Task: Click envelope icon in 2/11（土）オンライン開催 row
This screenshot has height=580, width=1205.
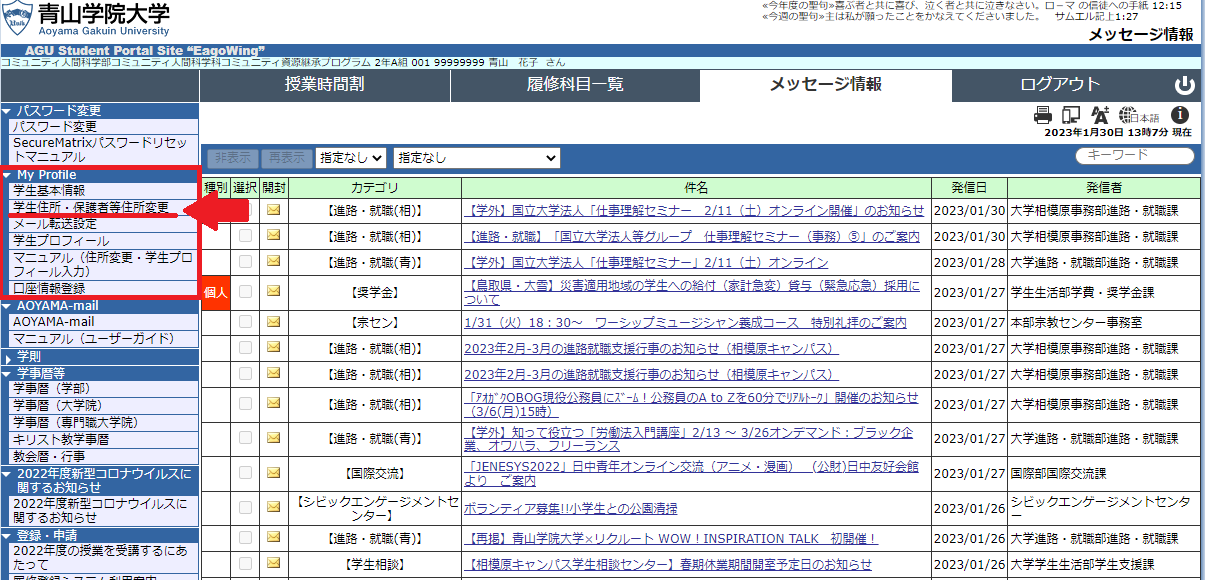Action: (x=274, y=210)
